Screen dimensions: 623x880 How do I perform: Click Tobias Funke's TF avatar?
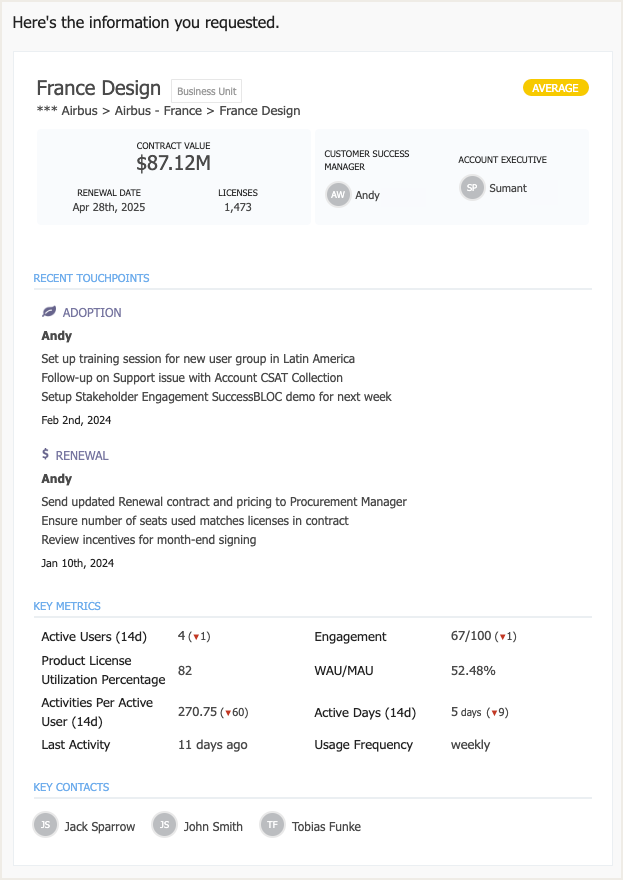272,825
